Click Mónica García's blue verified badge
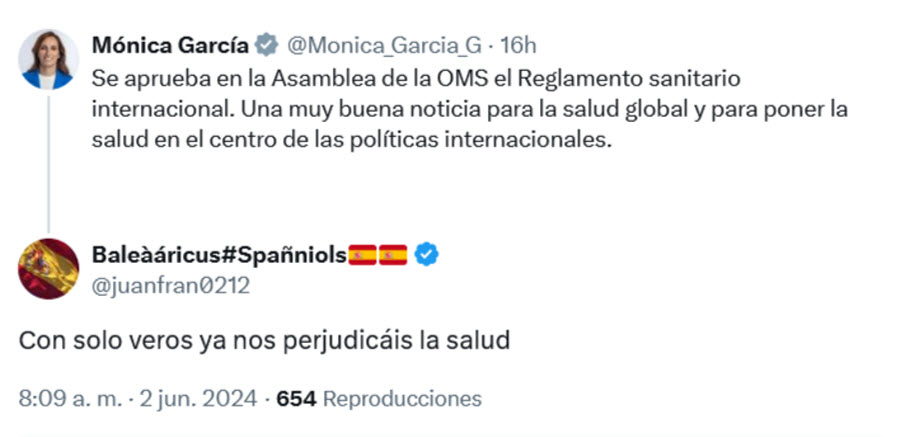The image size is (900, 437). coord(265,45)
